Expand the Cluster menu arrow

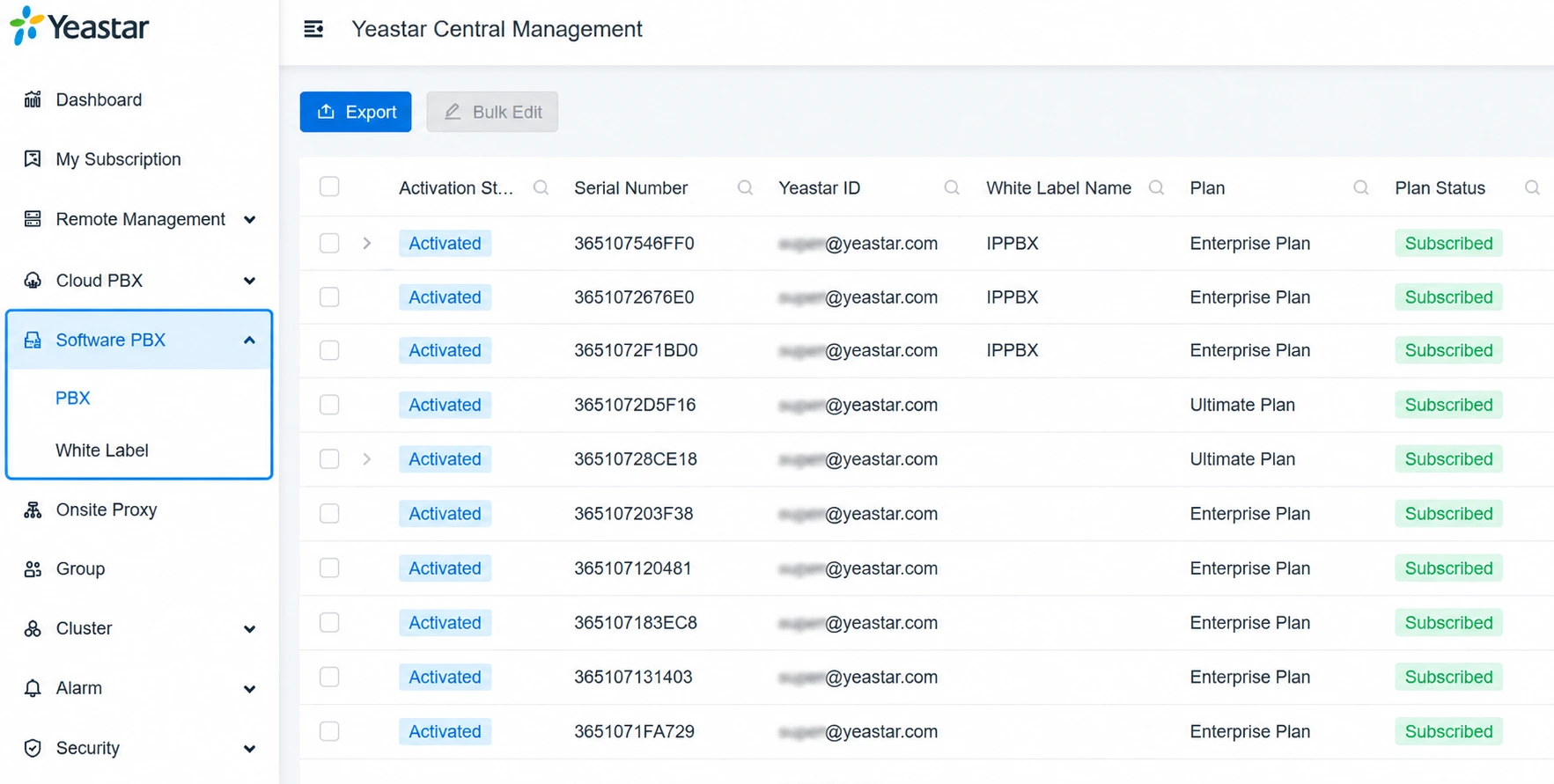click(x=250, y=629)
